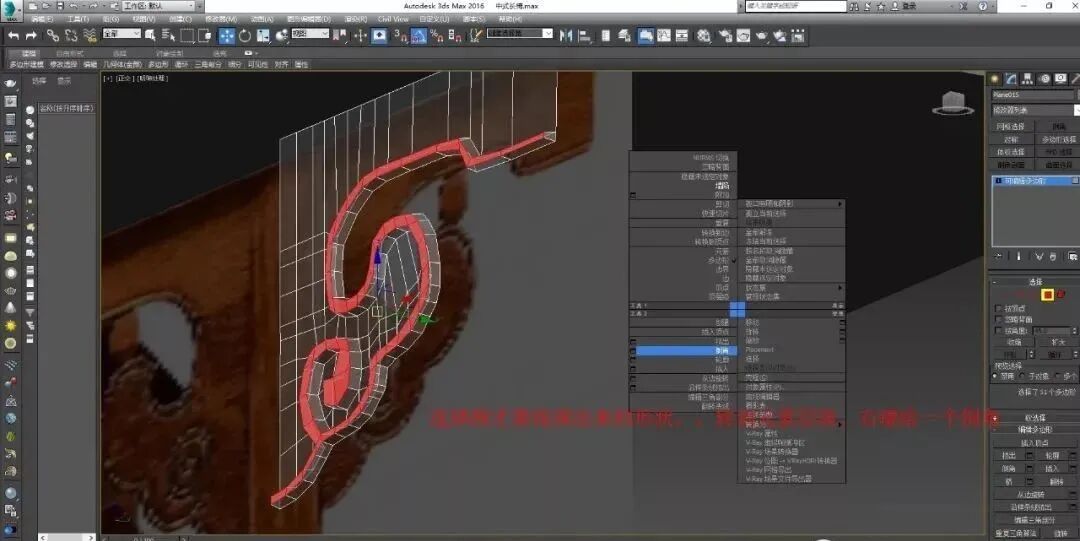Open the 编辑(E) menu
Image resolution: width=1080 pixels, height=541 pixels.
click(x=42, y=19)
